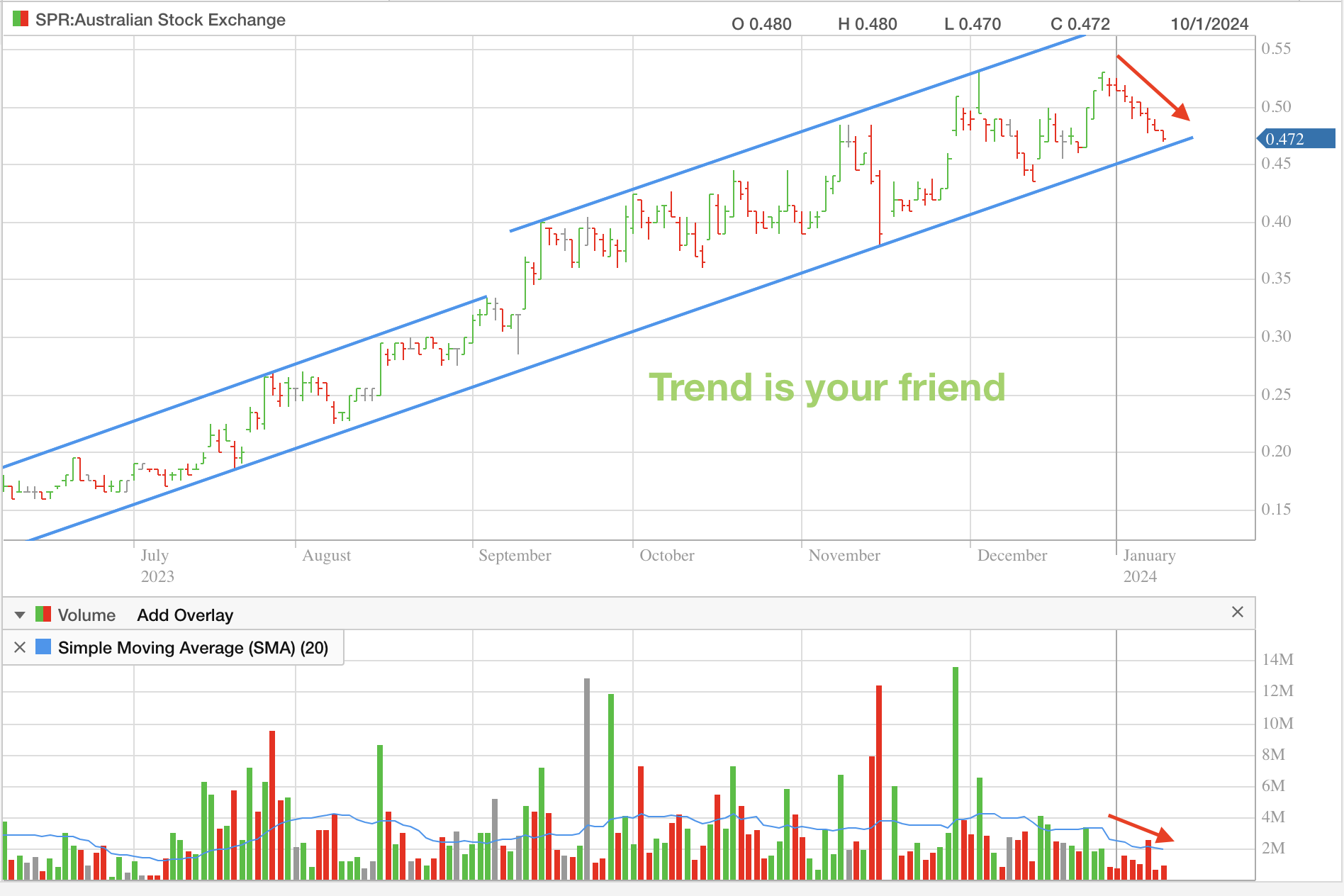Click the red-green SPR symbol icon
The width and height of the screenshot is (1344, 896).
click(x=21, y=19)
